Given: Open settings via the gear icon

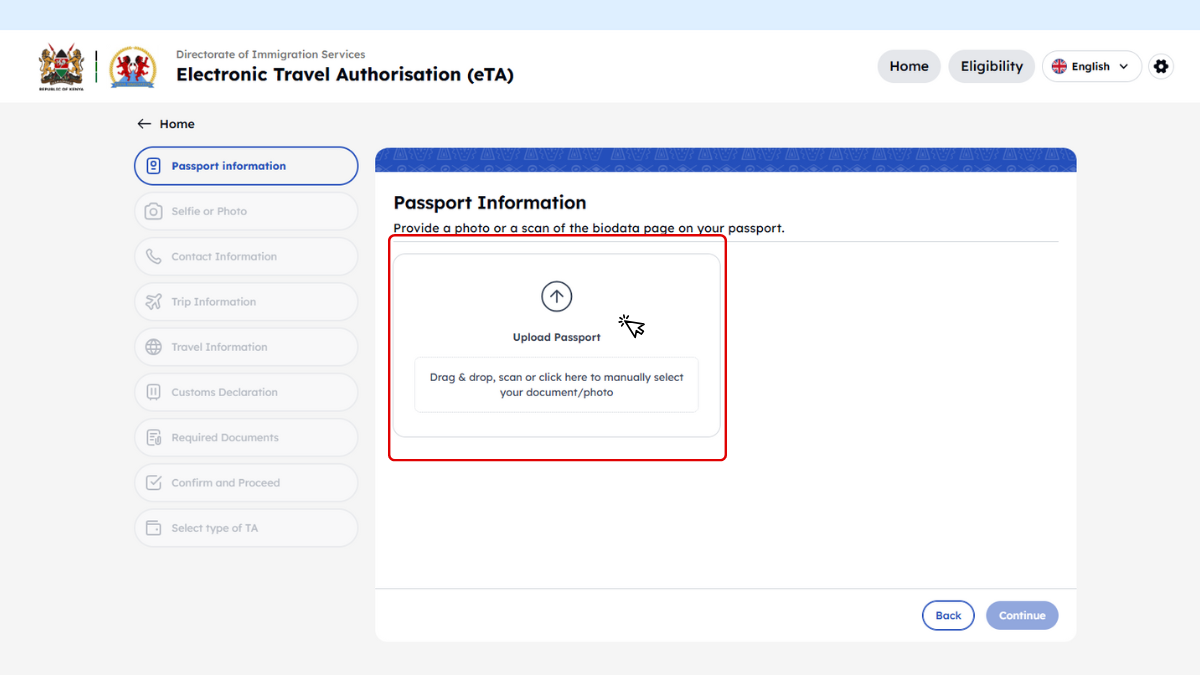Looking at the screenshot, I should point(1160,66).
